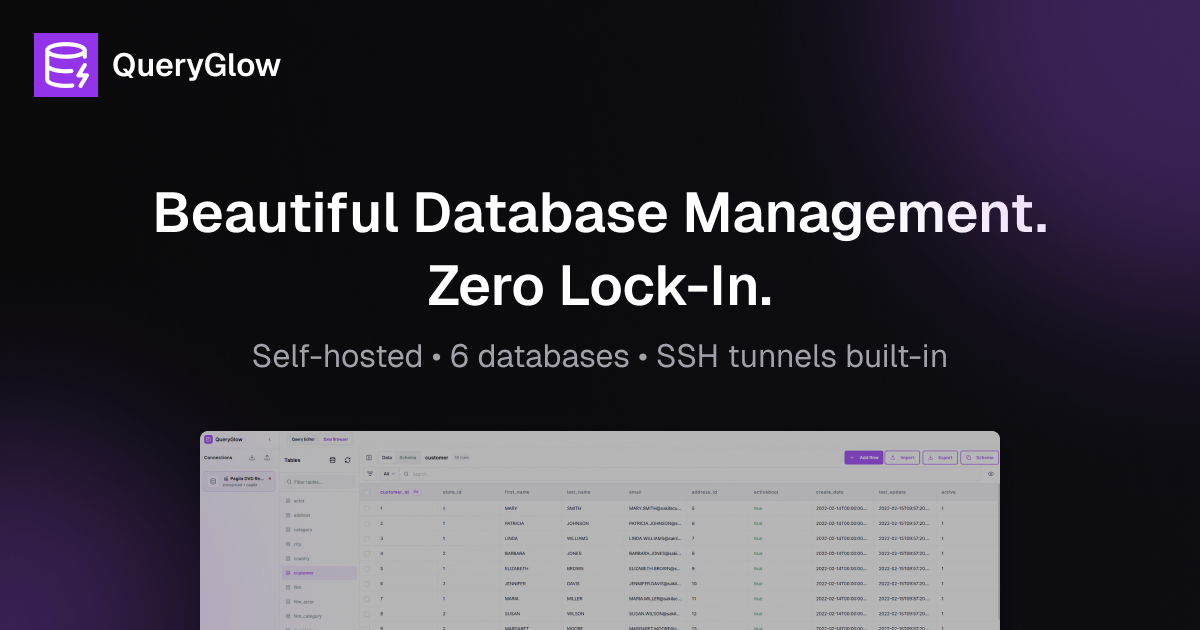Image resolution: width=1200 pixels, height=630 pixels.
Task: Switch to the Schema tab beside Data
Action: pos(408,457)
